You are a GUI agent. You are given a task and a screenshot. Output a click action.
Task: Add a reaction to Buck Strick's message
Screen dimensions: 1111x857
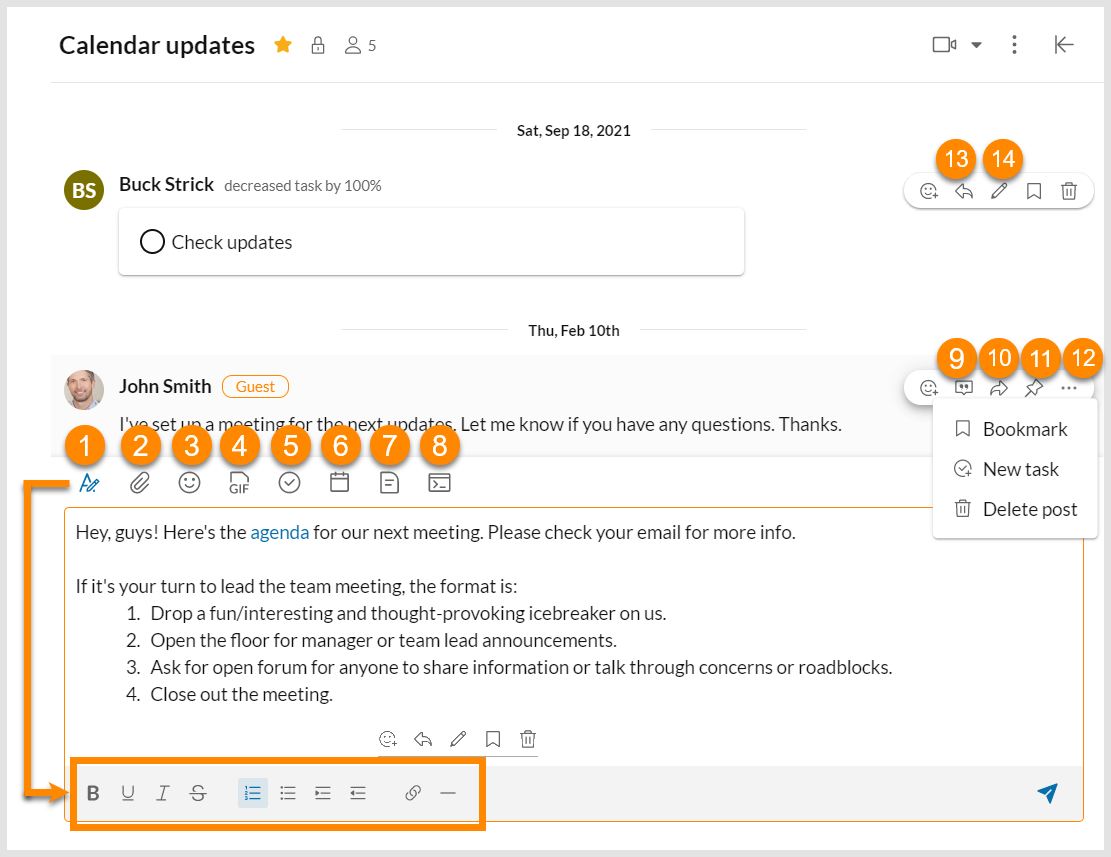pos(928,190)
